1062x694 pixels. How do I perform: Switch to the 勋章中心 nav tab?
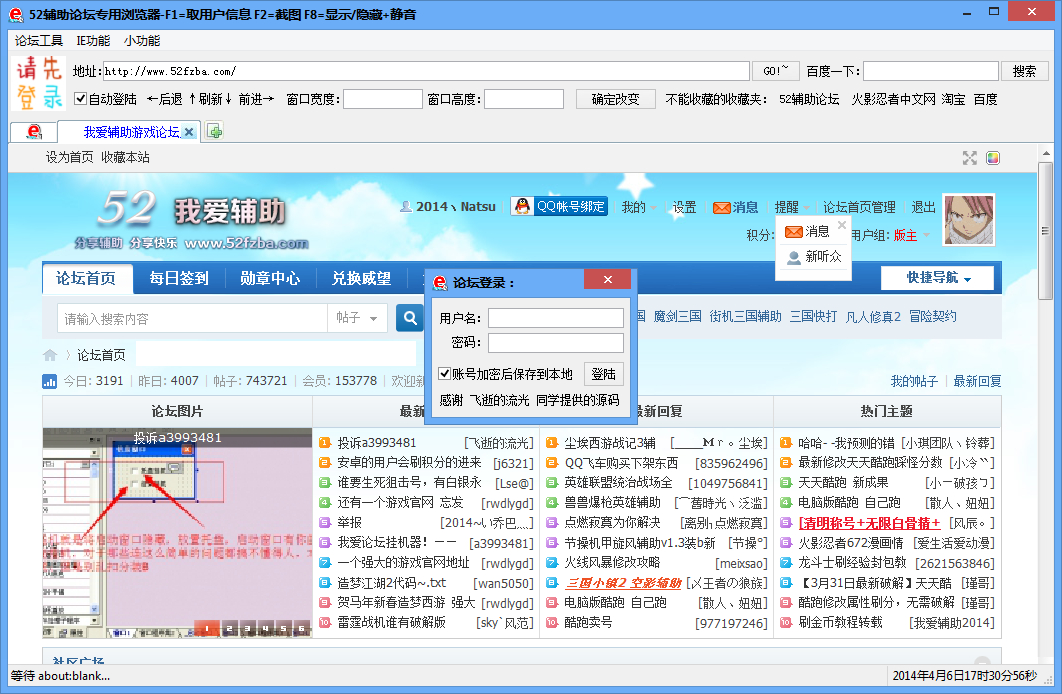point(270,278)
